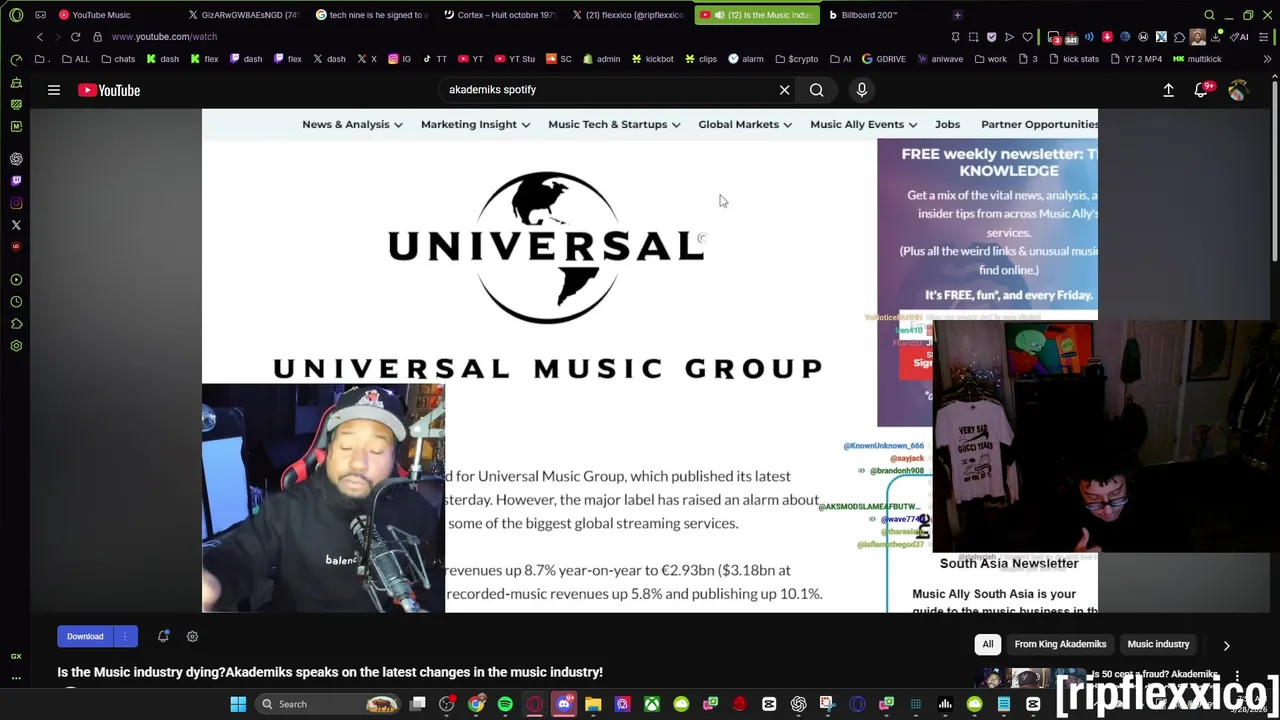Click the video title 'Is the Music industry dying?'

(x=330, y=672)
